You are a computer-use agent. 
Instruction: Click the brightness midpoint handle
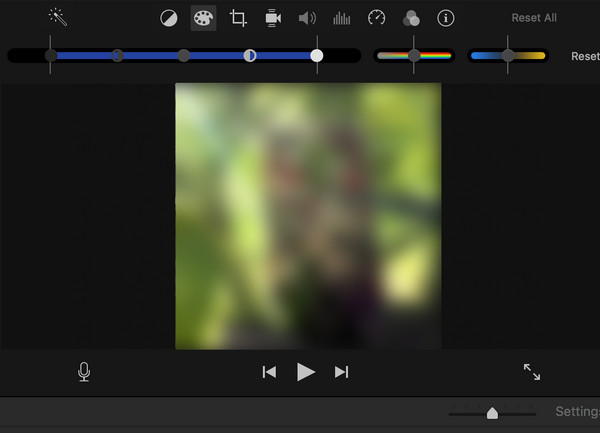coord(184,55)
